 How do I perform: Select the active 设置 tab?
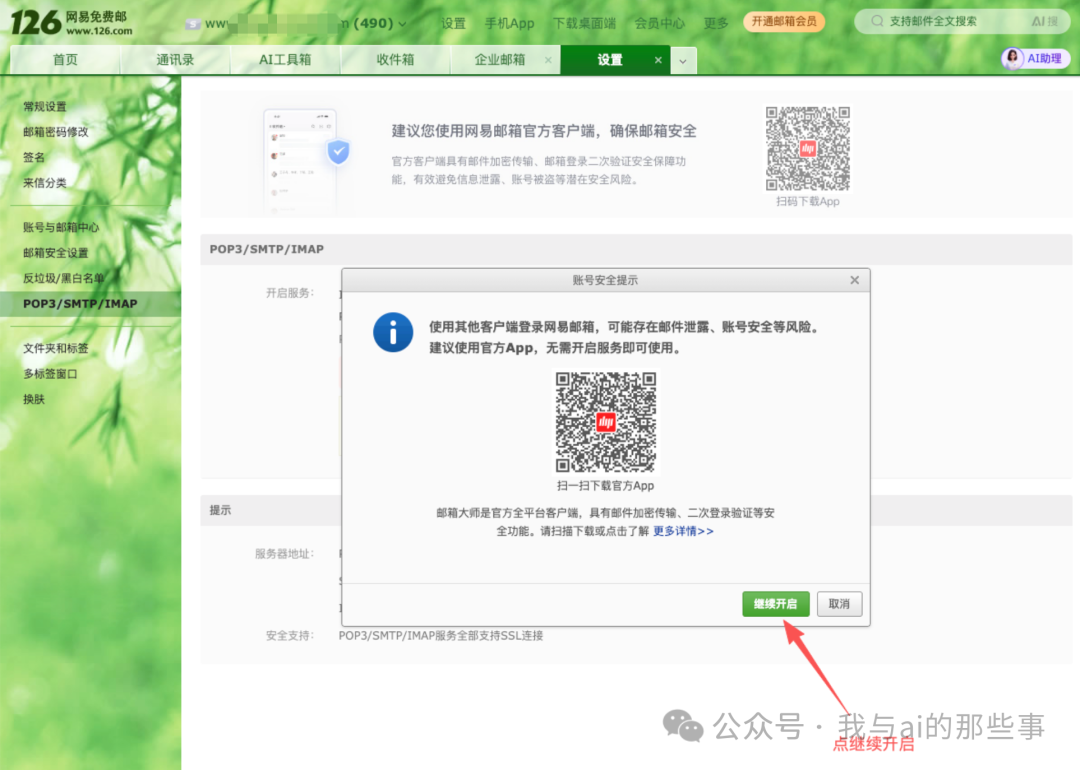(610, 60)
